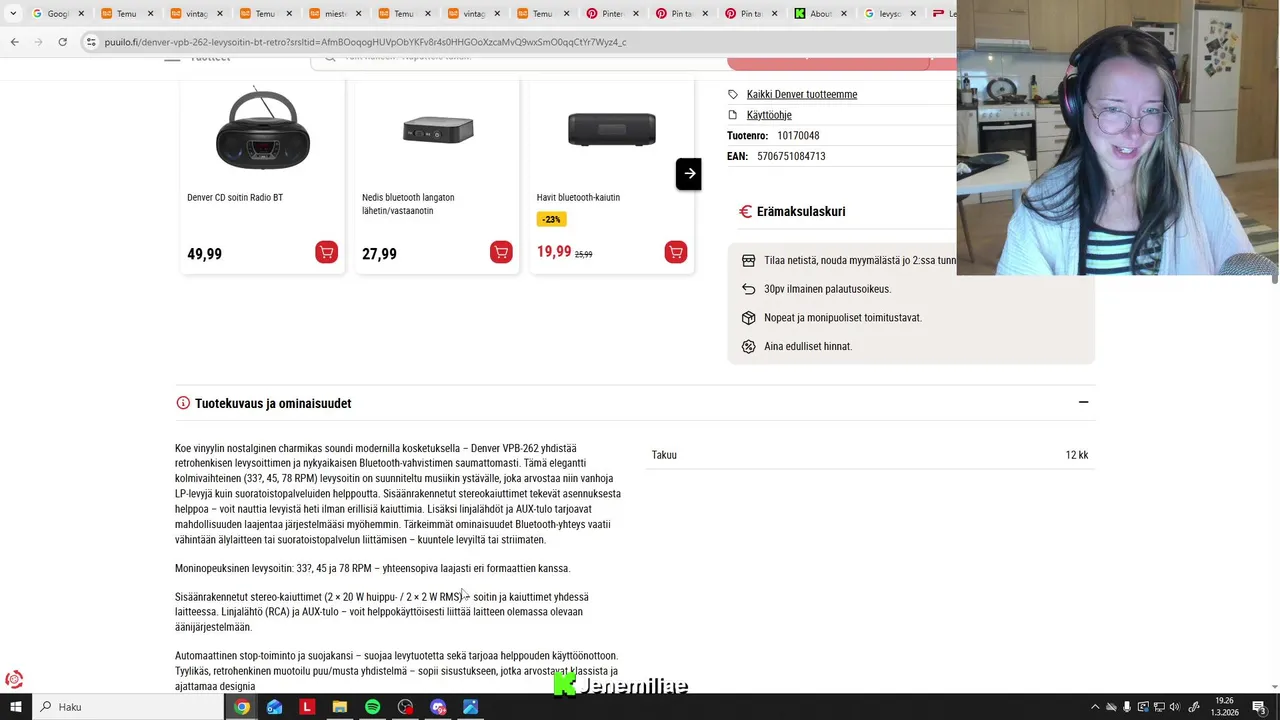Click the 19,99 discounted price
Image resolution: width=1280 pixels, height=720 pixels.
(x=554, y=252)
